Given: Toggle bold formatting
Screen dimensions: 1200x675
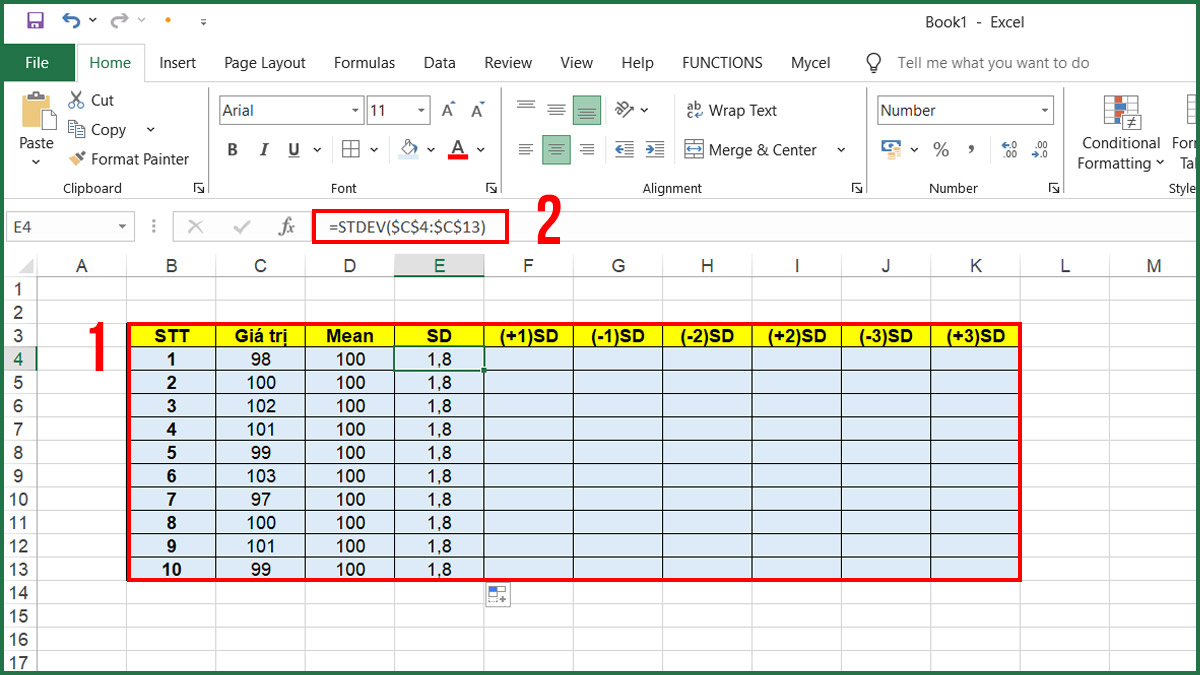Looking at the screenshot, I should (232, 149).
